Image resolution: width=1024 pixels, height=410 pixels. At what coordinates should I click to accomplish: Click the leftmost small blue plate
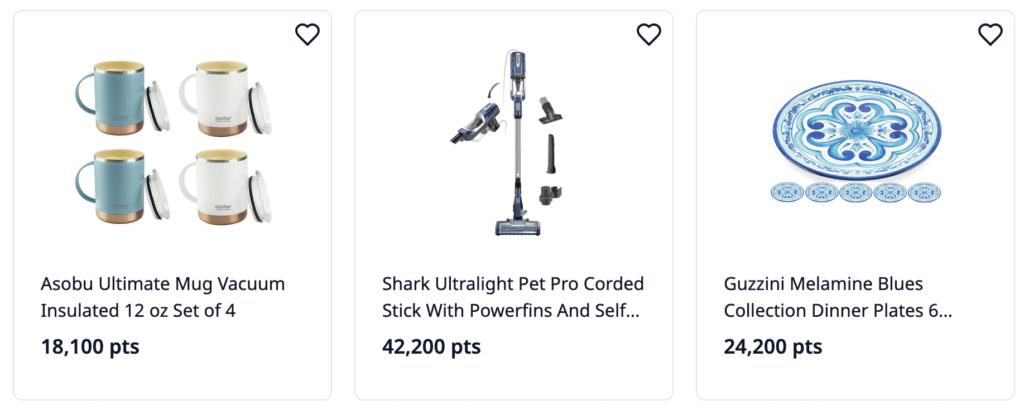786,191
